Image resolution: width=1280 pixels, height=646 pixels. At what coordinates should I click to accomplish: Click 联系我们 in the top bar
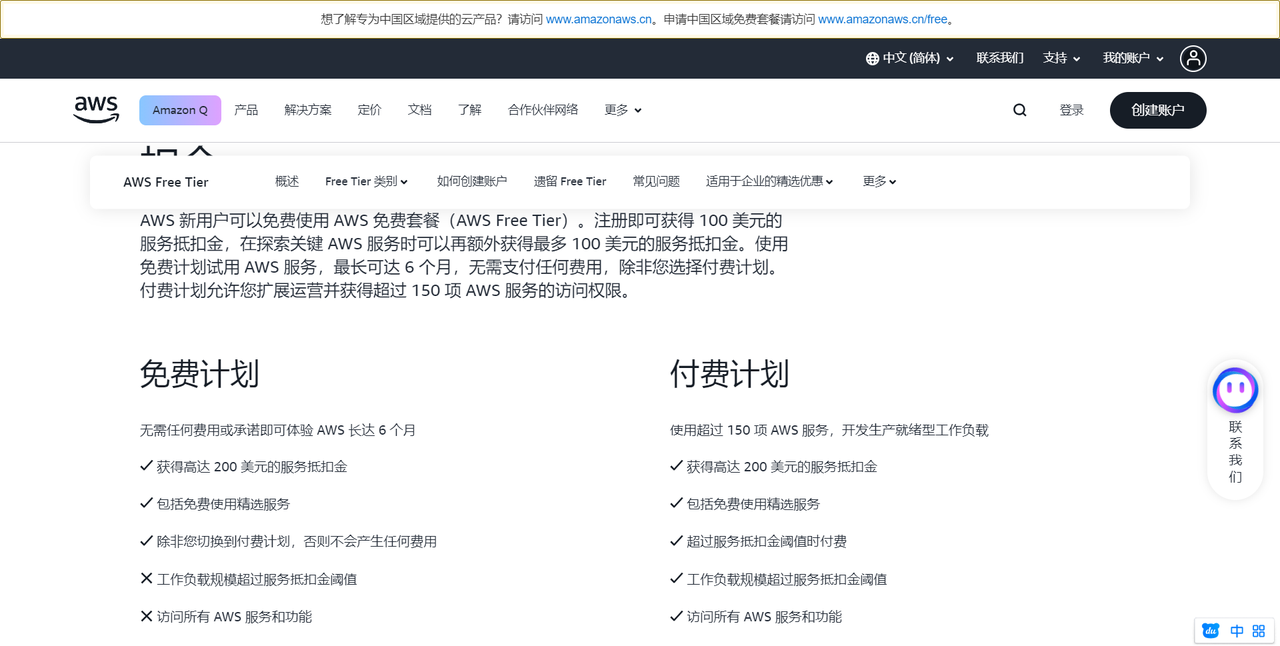coord(1000,58)
